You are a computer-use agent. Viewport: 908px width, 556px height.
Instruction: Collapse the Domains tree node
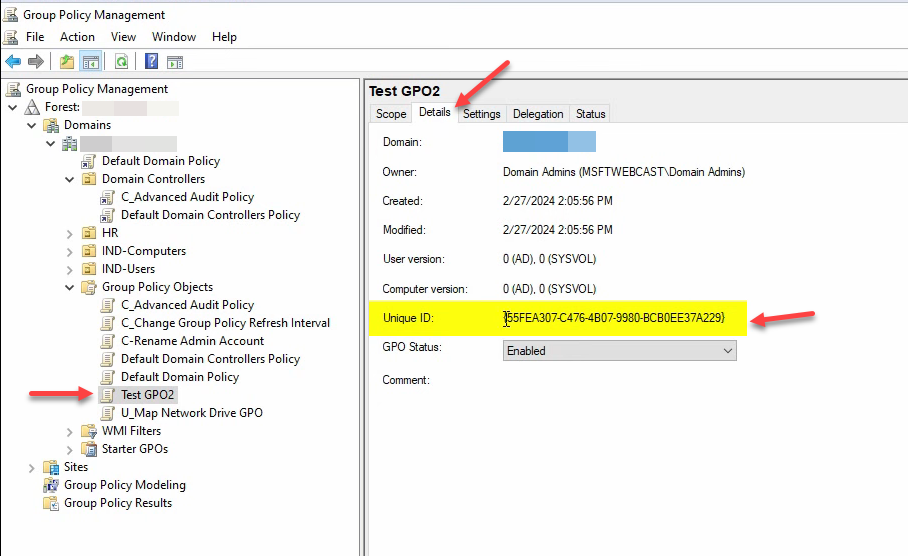point(32,125)
